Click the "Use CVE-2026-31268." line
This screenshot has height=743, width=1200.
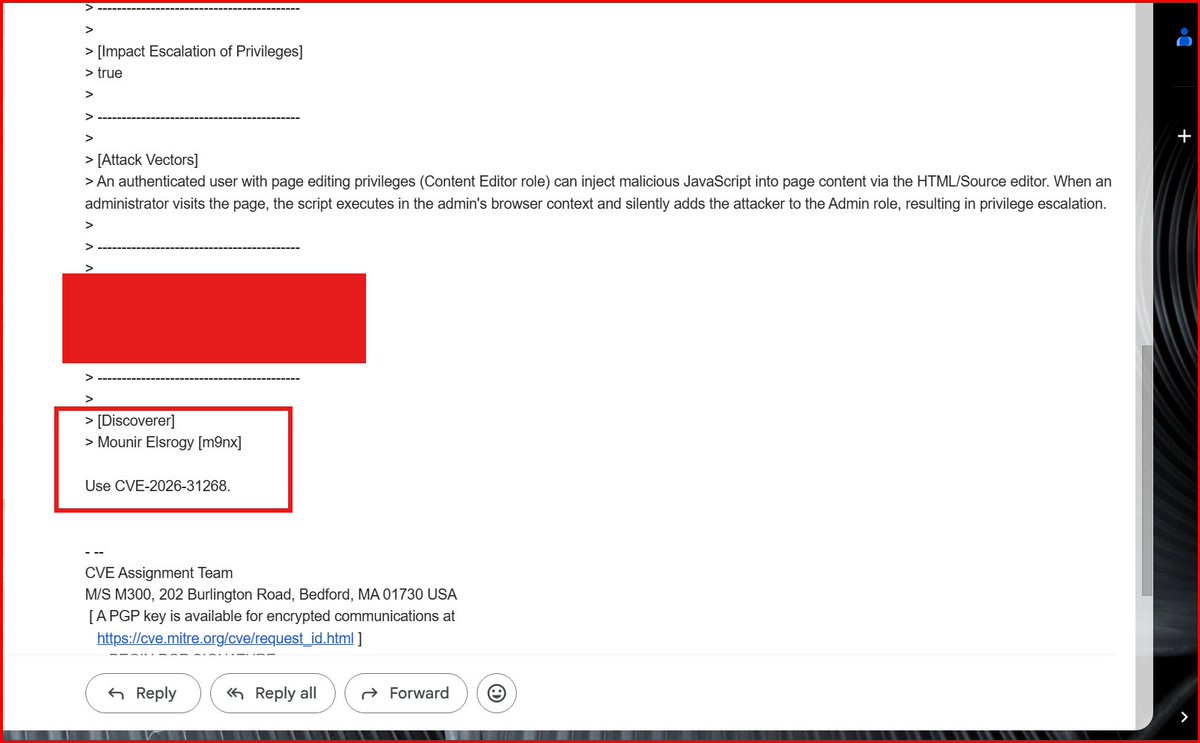click(x=158, y=486)
